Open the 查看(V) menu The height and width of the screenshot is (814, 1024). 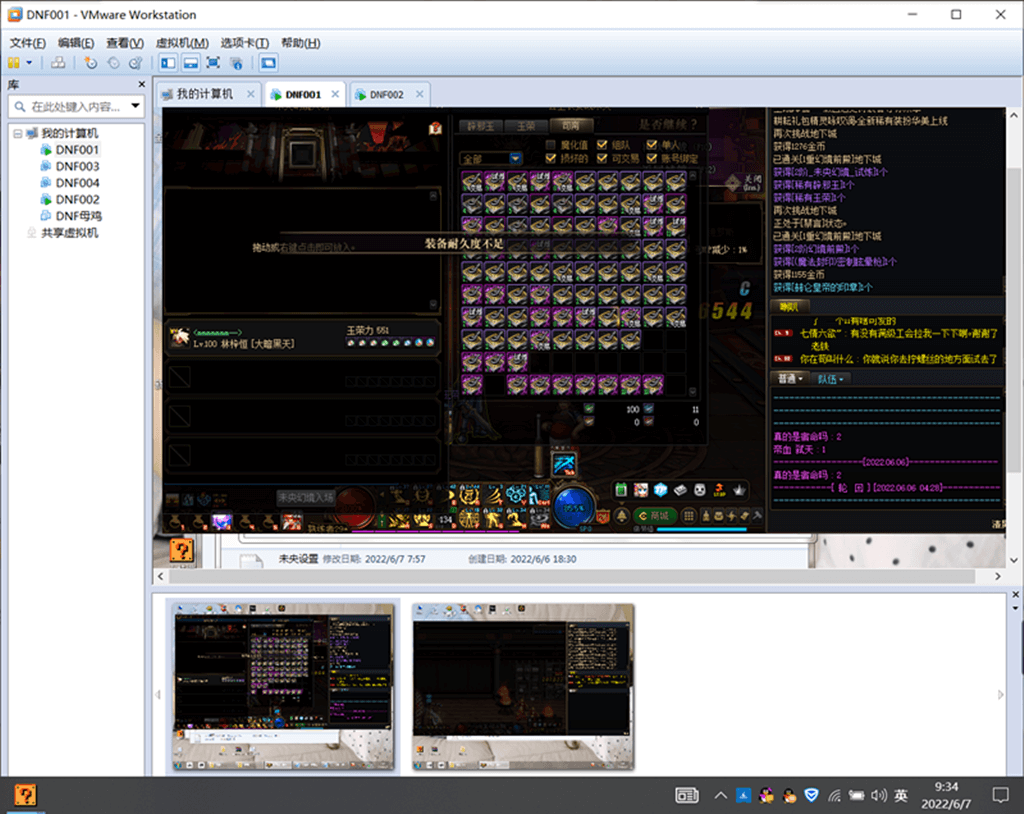(x=125, y=43)
